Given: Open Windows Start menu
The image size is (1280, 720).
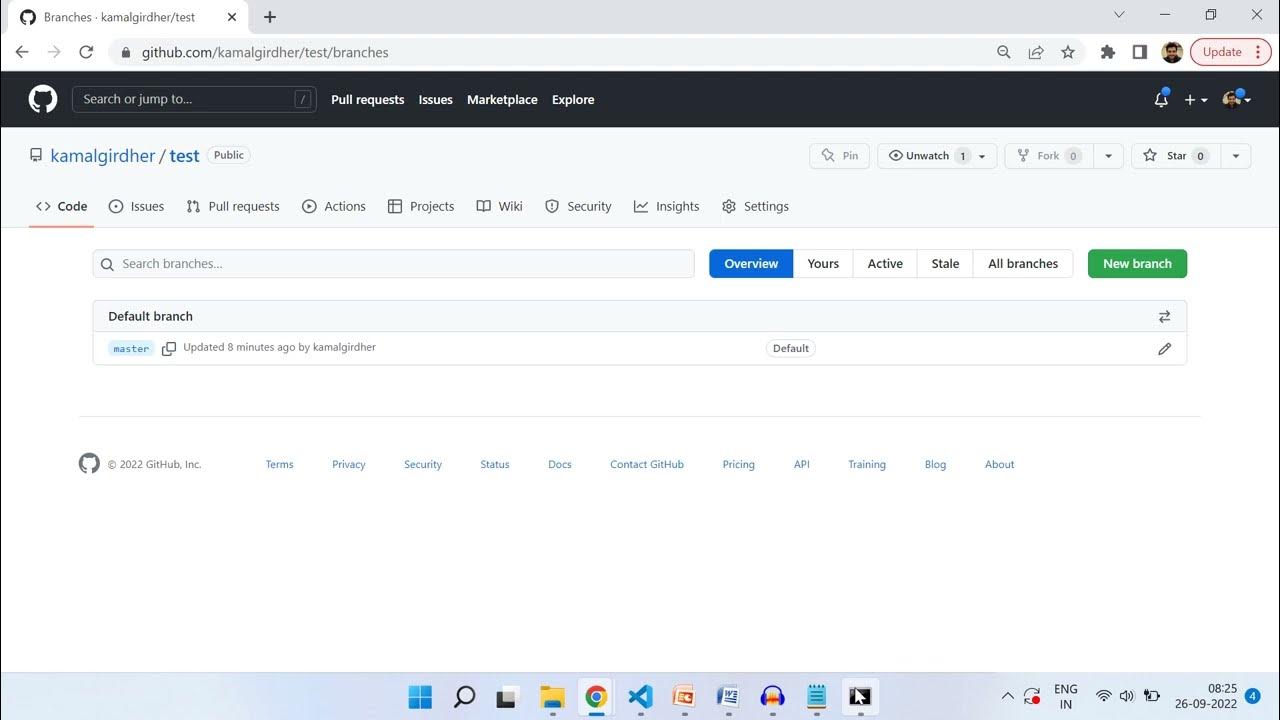Looking at the screenshot, I should coord(421,696).
